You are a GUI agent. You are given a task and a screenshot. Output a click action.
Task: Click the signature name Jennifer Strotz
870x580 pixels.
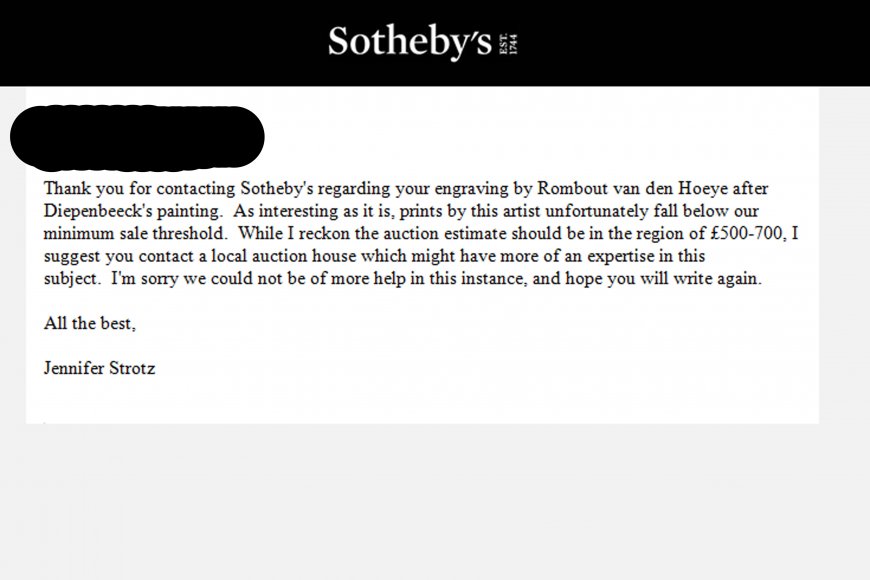(99, 369)
